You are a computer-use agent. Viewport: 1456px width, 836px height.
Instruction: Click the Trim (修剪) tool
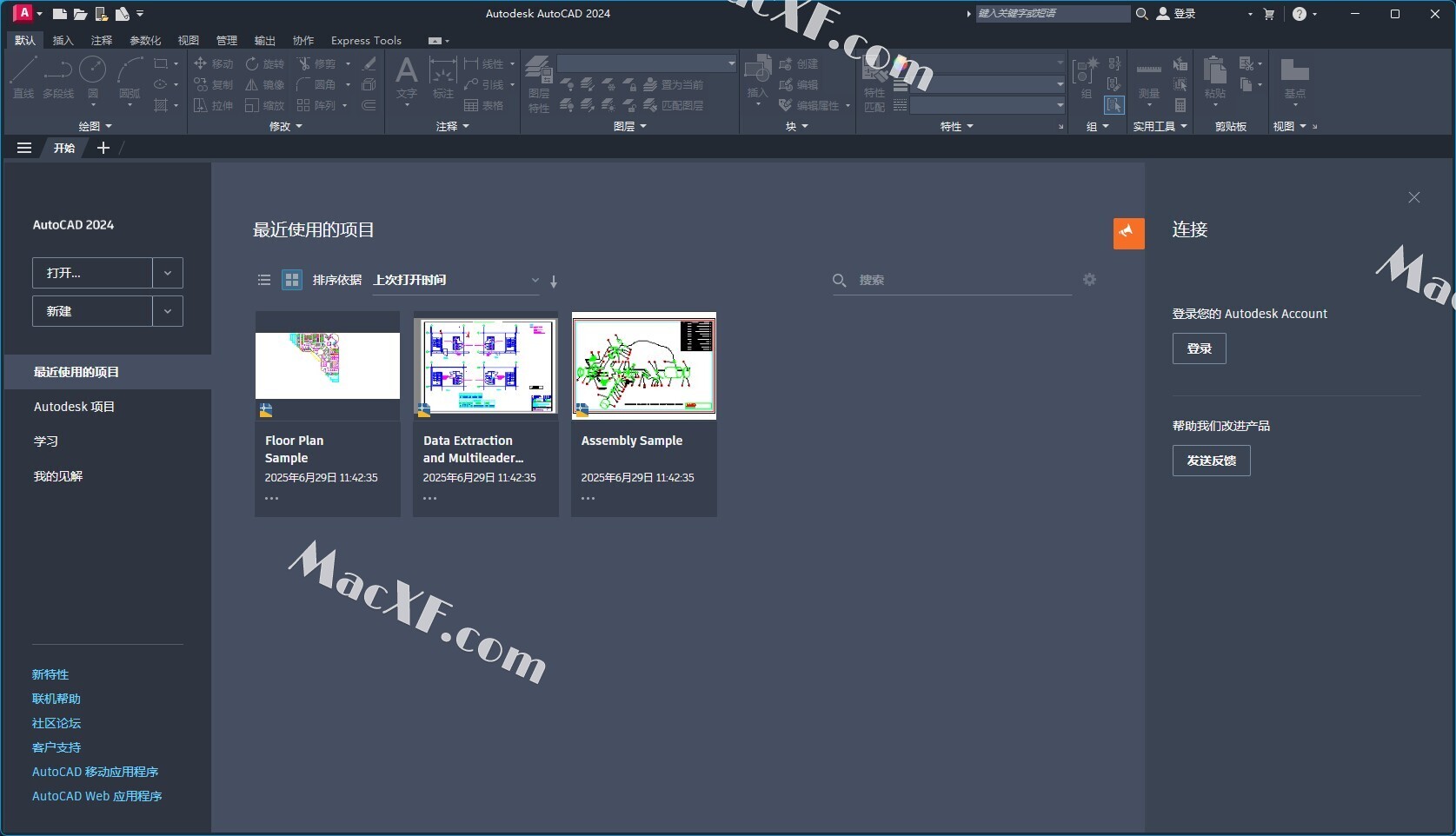316,63
